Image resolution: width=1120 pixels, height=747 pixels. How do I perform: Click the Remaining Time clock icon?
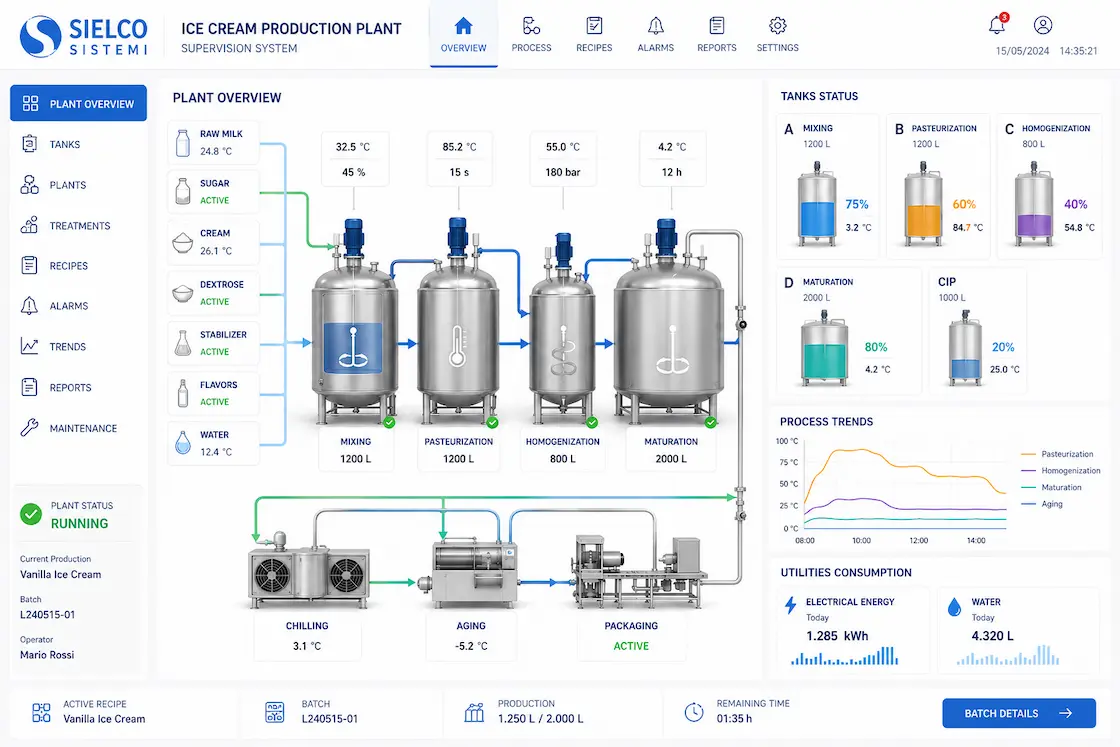click(694, 712)
